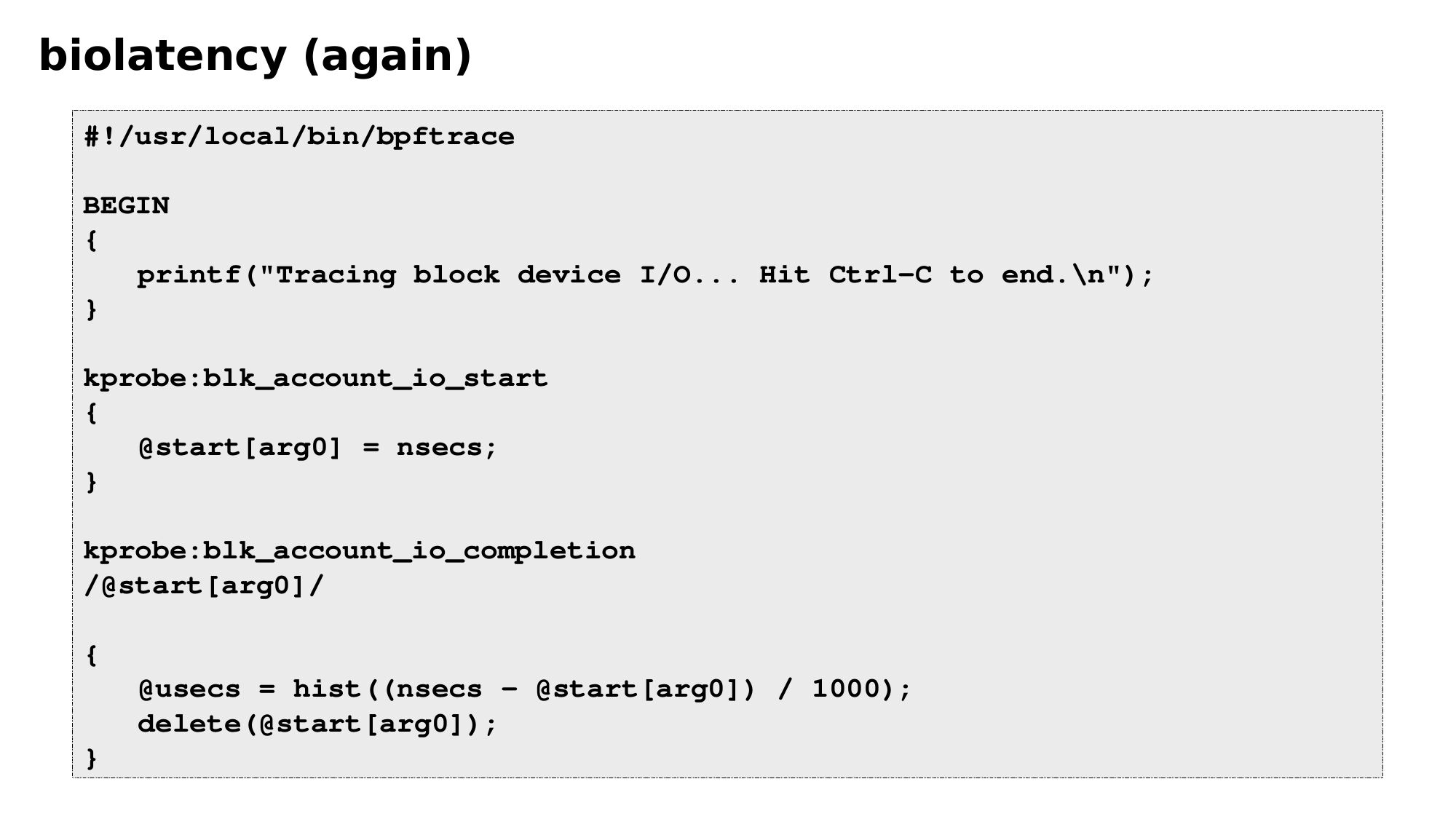Click the @usecs map variable
The height and width of the screenshot is (819, 1456).
[x=189, y=689]
